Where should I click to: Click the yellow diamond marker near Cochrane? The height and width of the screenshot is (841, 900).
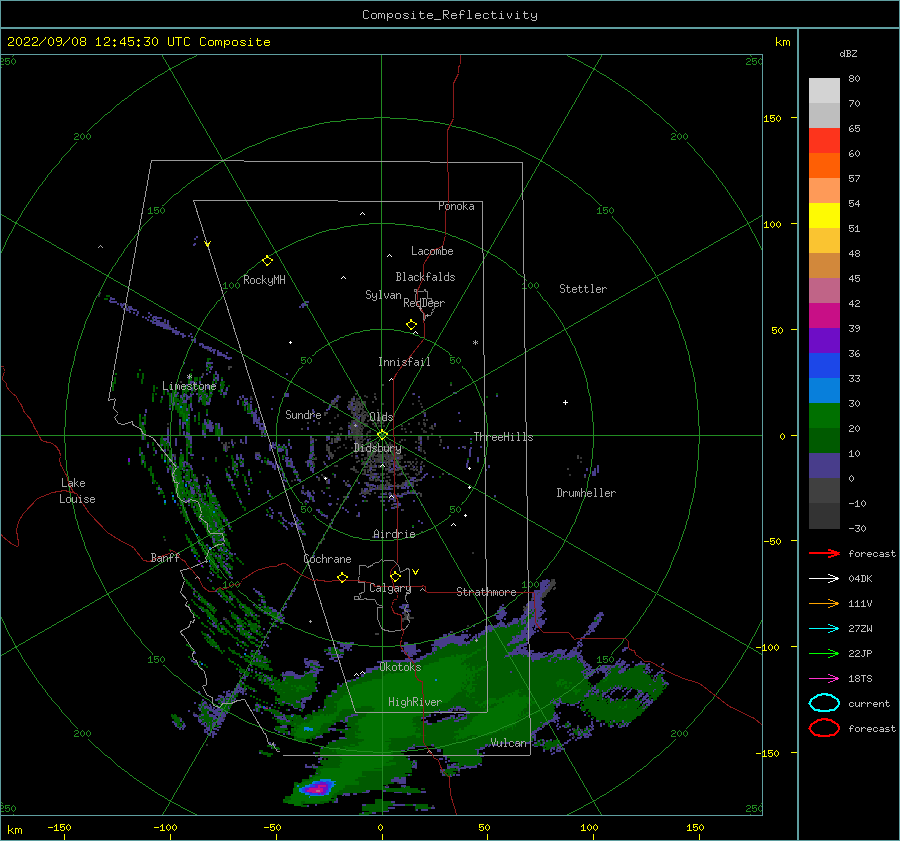343,577
